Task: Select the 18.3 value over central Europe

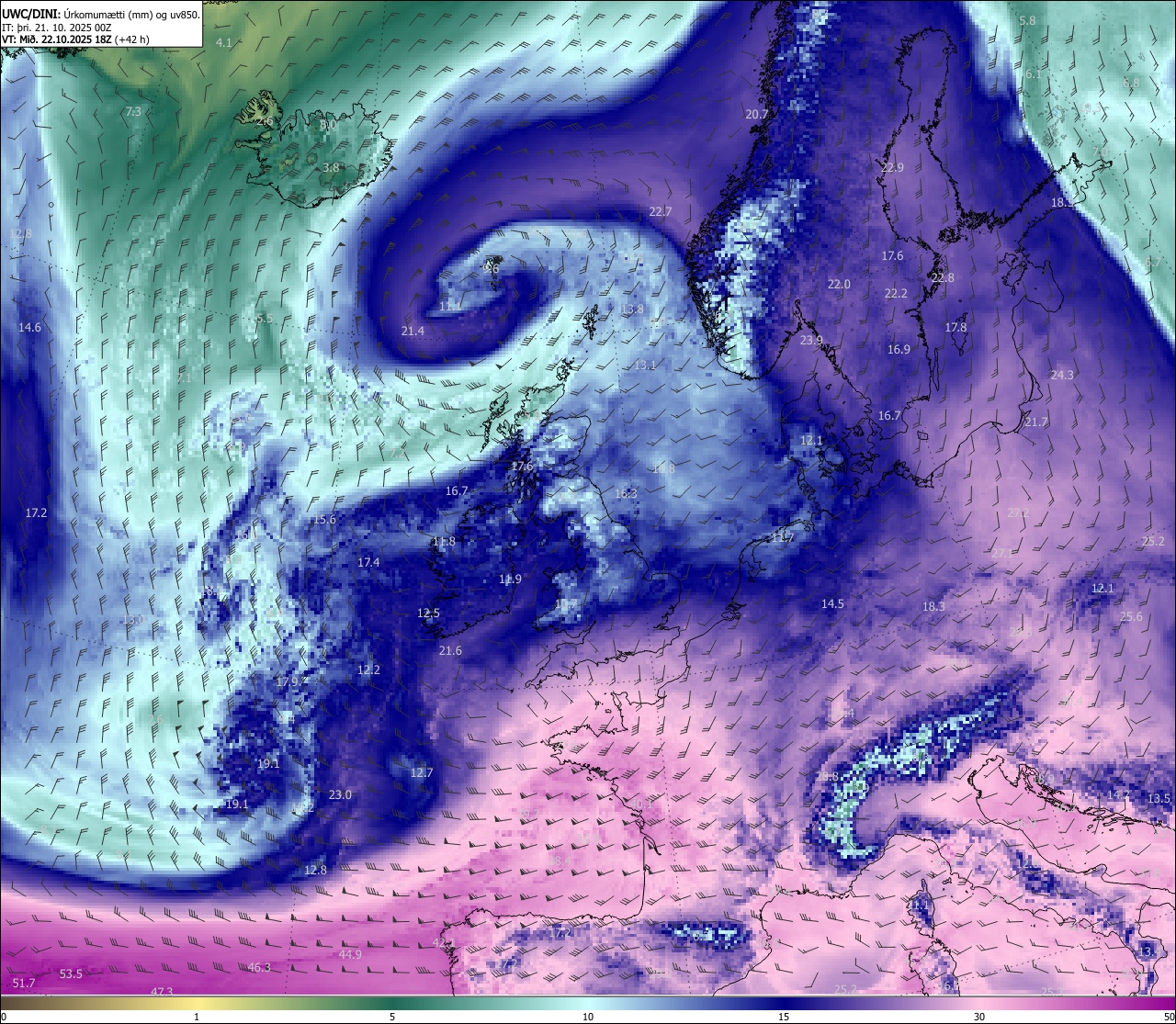Action: click(933, 607)
